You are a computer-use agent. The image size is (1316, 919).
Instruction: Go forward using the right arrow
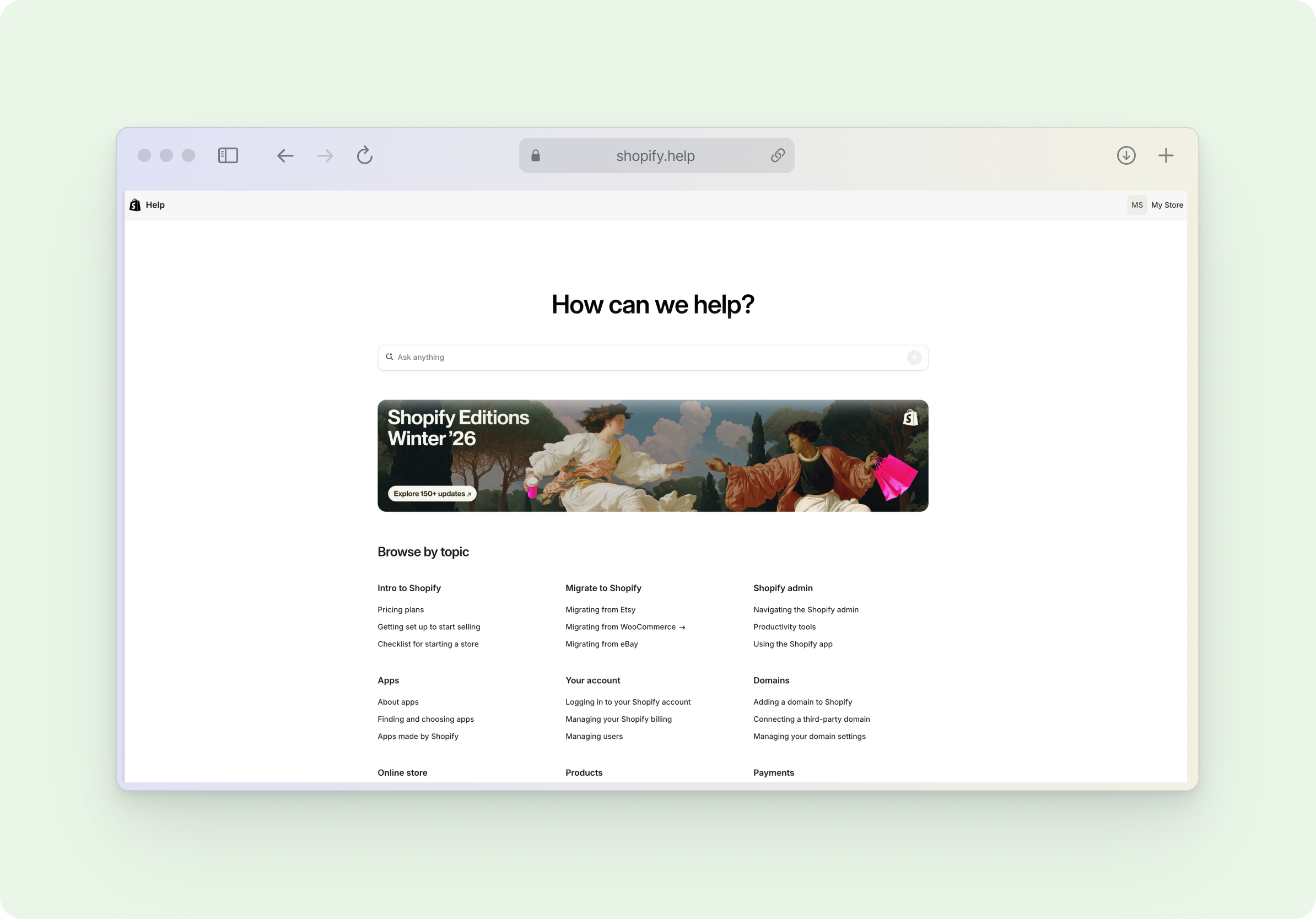325,155
